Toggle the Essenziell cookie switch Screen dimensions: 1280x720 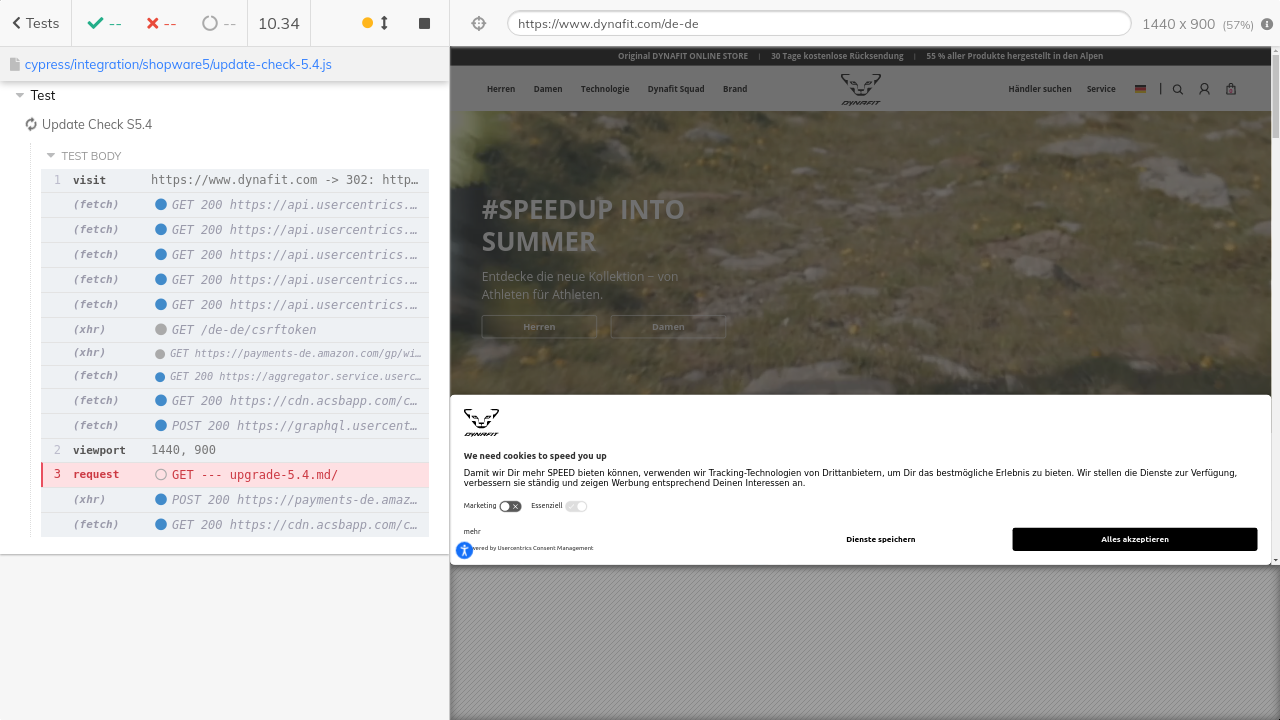click(576, 507)
